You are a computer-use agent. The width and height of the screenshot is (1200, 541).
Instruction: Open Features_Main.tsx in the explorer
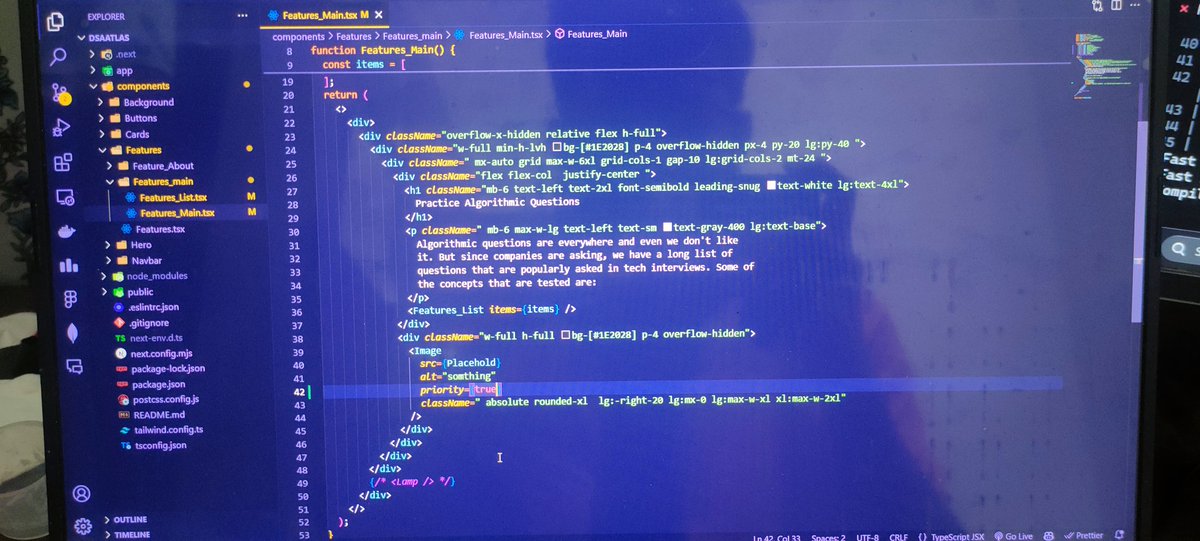(x=177, y=213)
